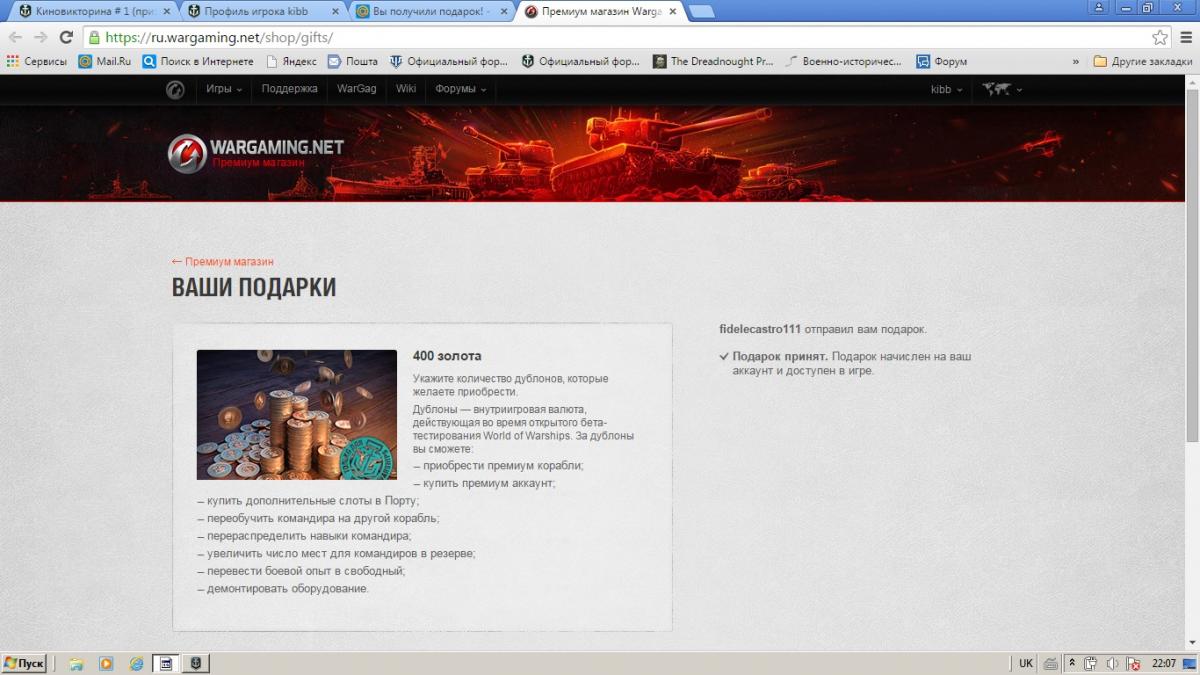Open the Chrome hamburger menu

click(1185, 37)
